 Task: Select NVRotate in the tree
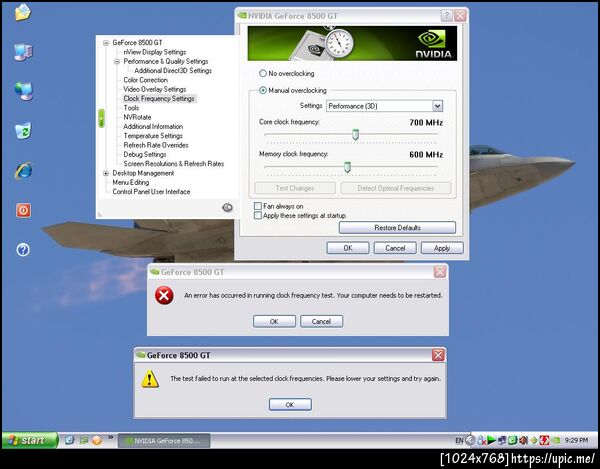click(137, 117)
